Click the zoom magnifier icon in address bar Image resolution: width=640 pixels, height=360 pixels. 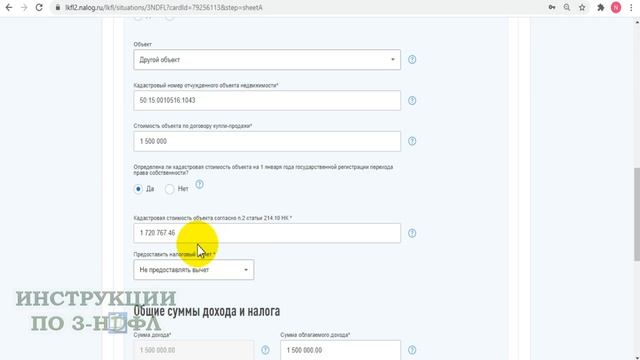[567, 7]
